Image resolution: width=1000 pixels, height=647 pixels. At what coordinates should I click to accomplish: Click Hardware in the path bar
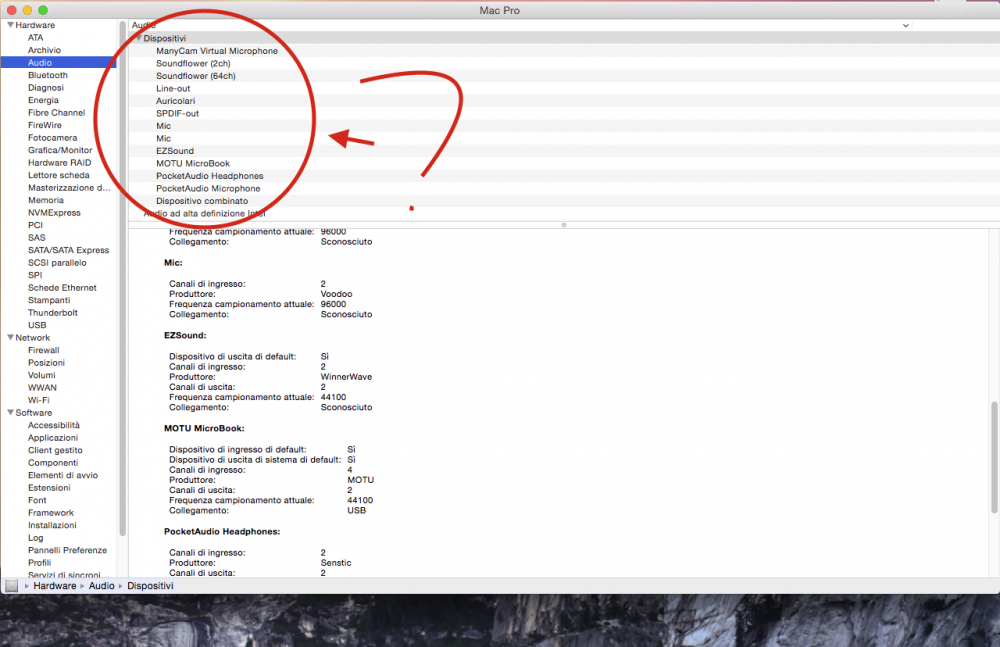[55, 586]
